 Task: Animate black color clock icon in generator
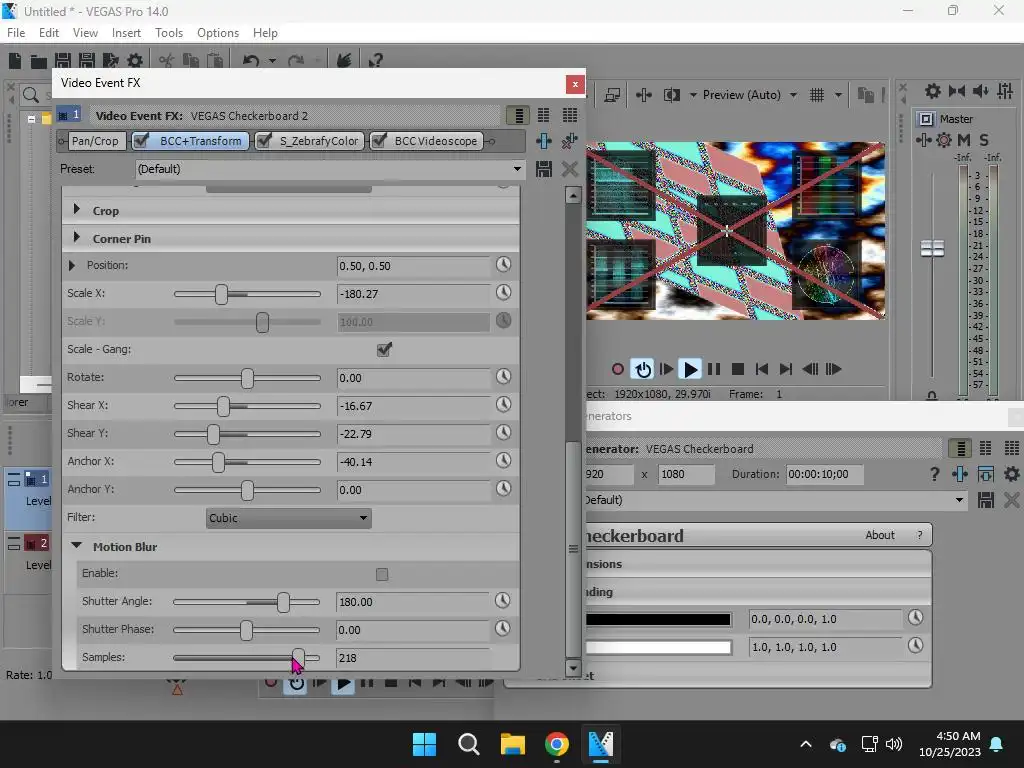(916, 618)
